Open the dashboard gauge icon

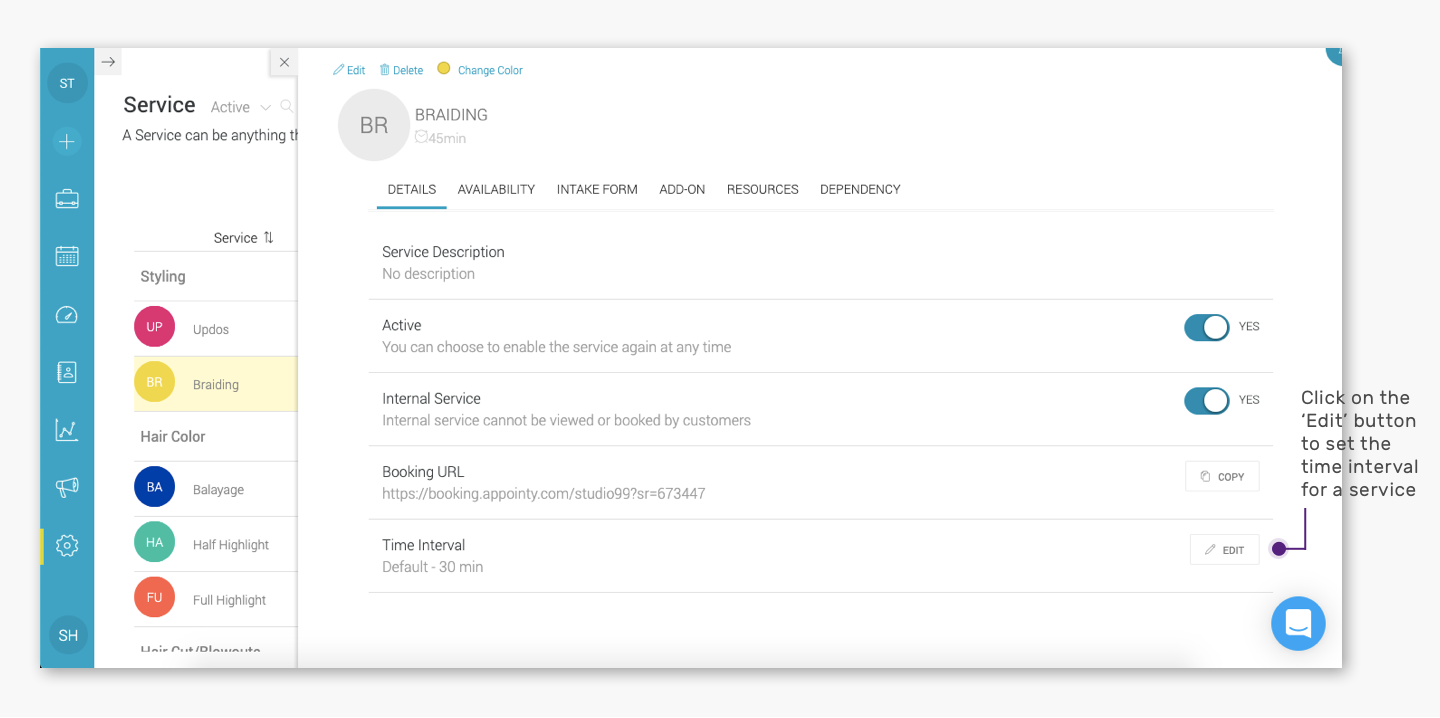pyautogui.click(x=67, y=315)
